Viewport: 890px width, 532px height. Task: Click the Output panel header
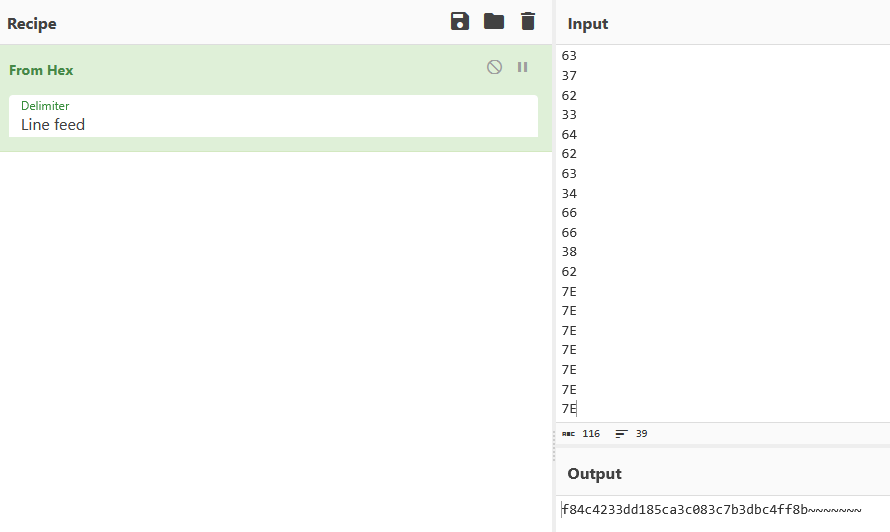[x=594, y=474]
